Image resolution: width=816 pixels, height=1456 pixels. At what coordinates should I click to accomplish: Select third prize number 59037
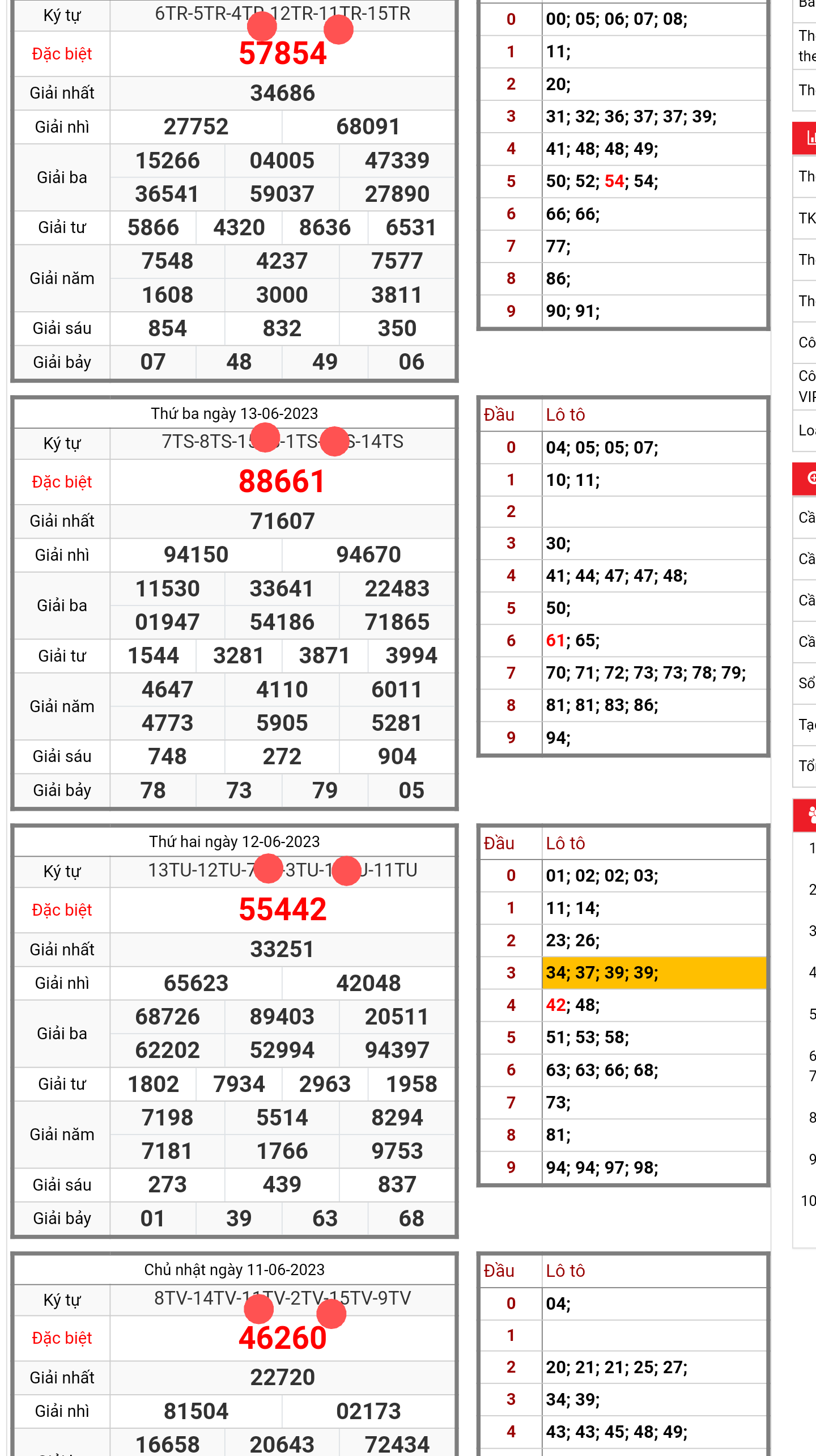click(x=282, y=194)
